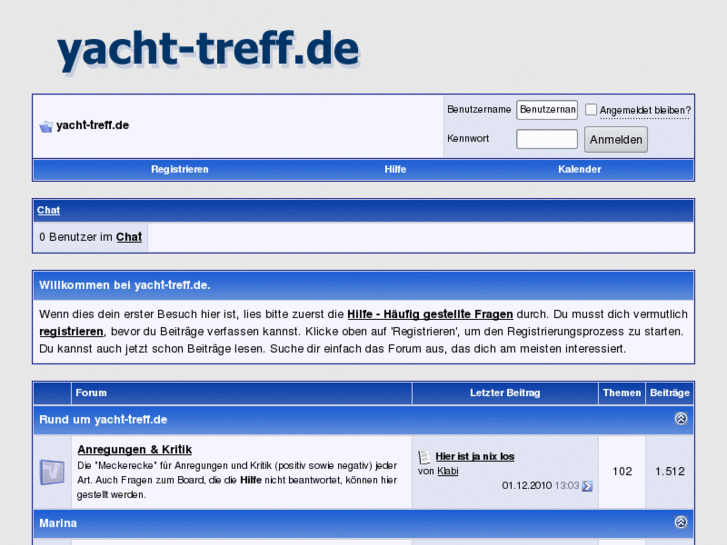Enable the Angemeldet bleiben checkbox
This screenshot has width=727, height=545.
[591, 109]
